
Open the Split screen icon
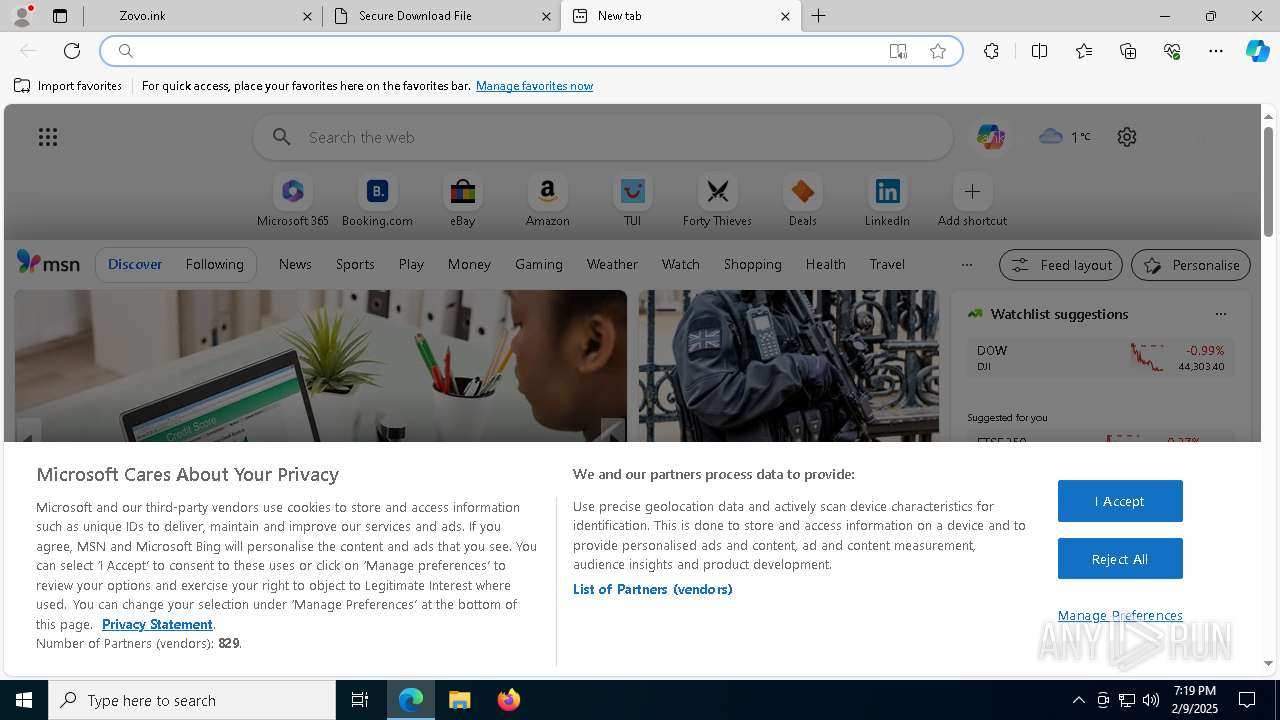(1039, 51)
